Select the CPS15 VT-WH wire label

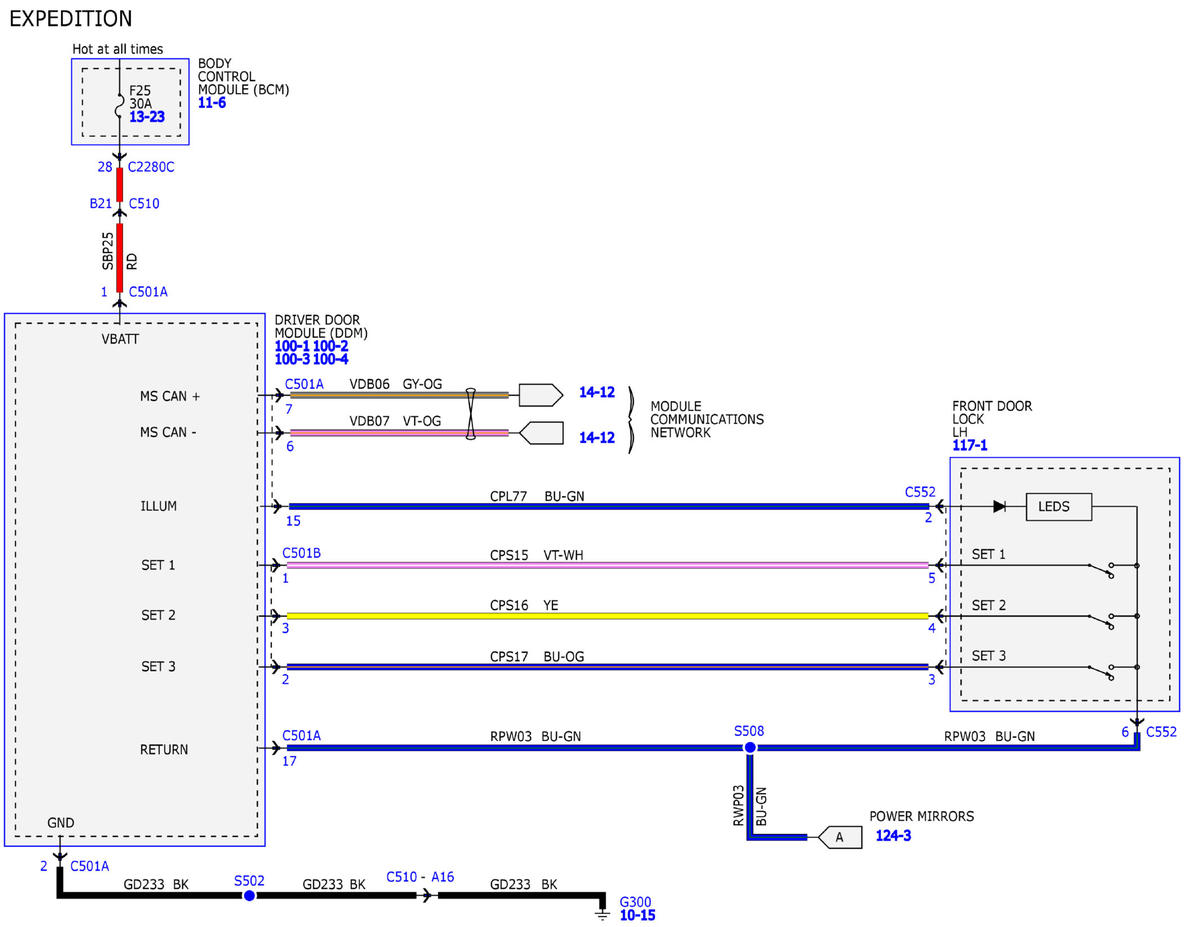pyautogui.click(x=537, y=555)
